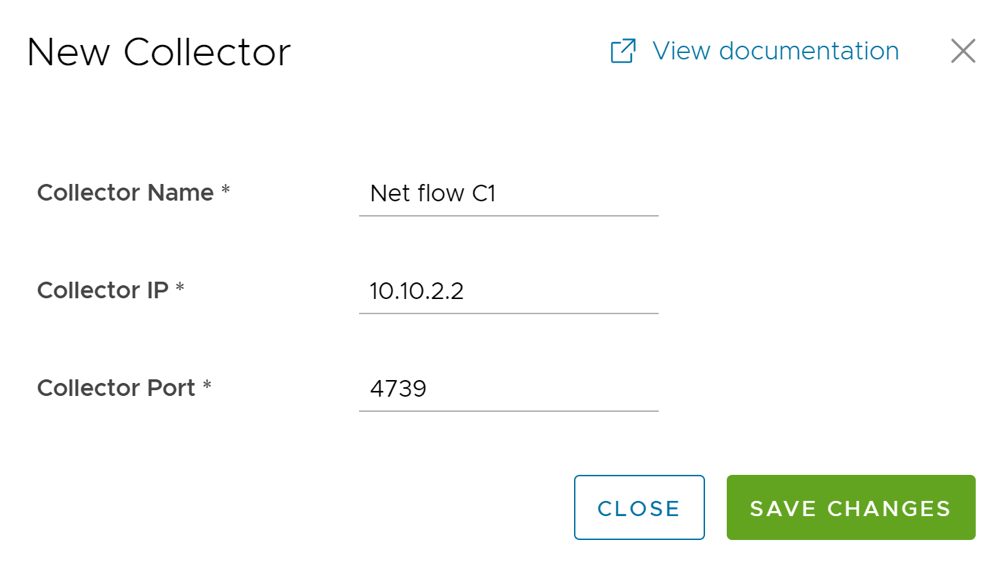The height and width of the screenshot is (564, 999).
Task: Click the New Collector dialog title
Action: coord(158,52)
